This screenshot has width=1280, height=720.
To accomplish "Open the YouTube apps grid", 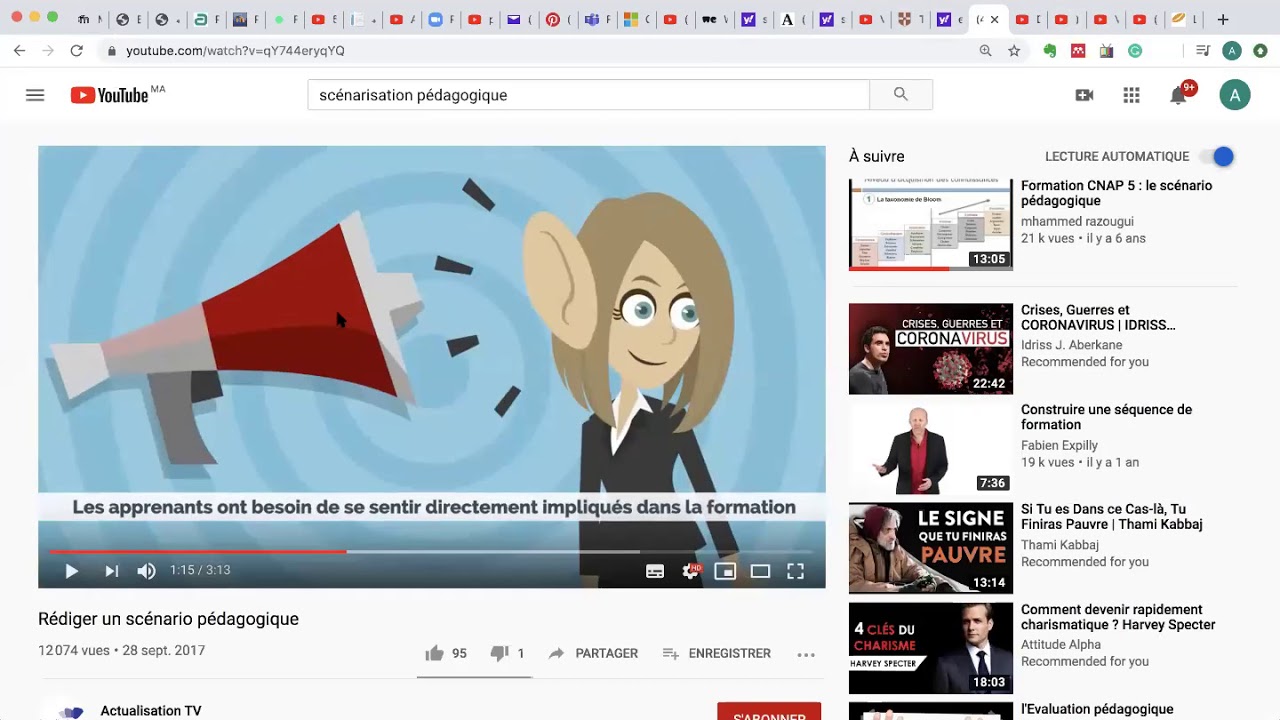I will coord(1131,95).
